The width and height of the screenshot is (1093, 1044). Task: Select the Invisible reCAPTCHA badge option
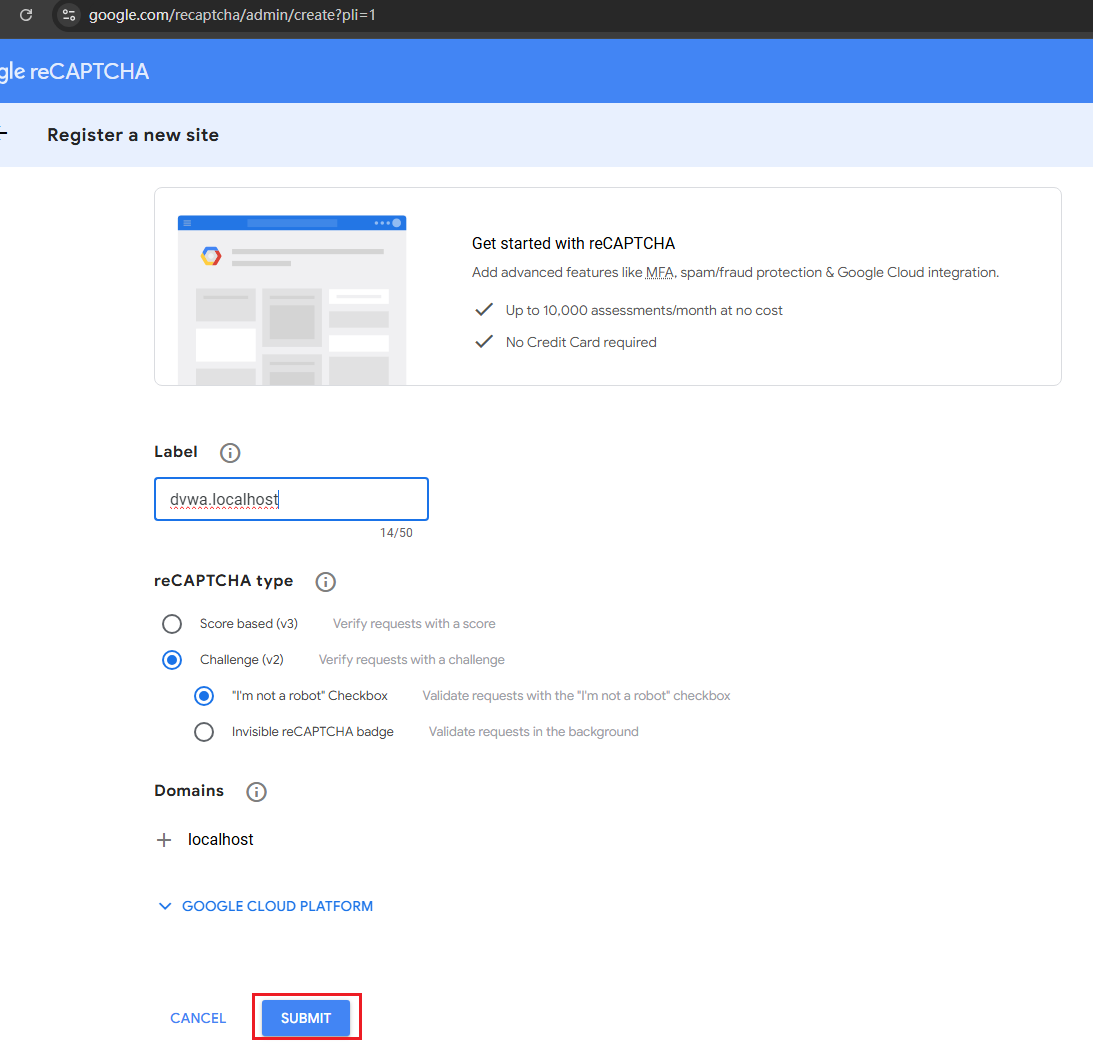pos(204,731)
